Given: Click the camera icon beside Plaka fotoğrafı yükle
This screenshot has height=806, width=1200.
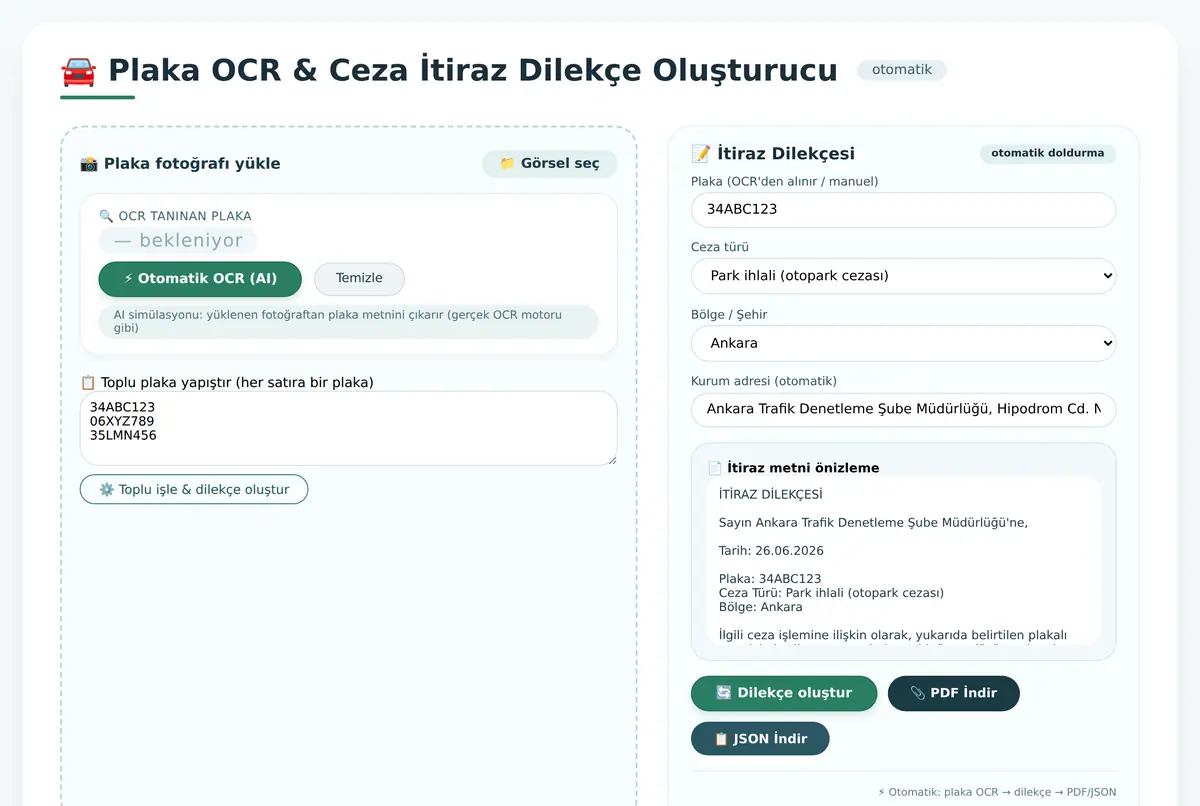Looking at the screenshot, I should click(89, 164).
